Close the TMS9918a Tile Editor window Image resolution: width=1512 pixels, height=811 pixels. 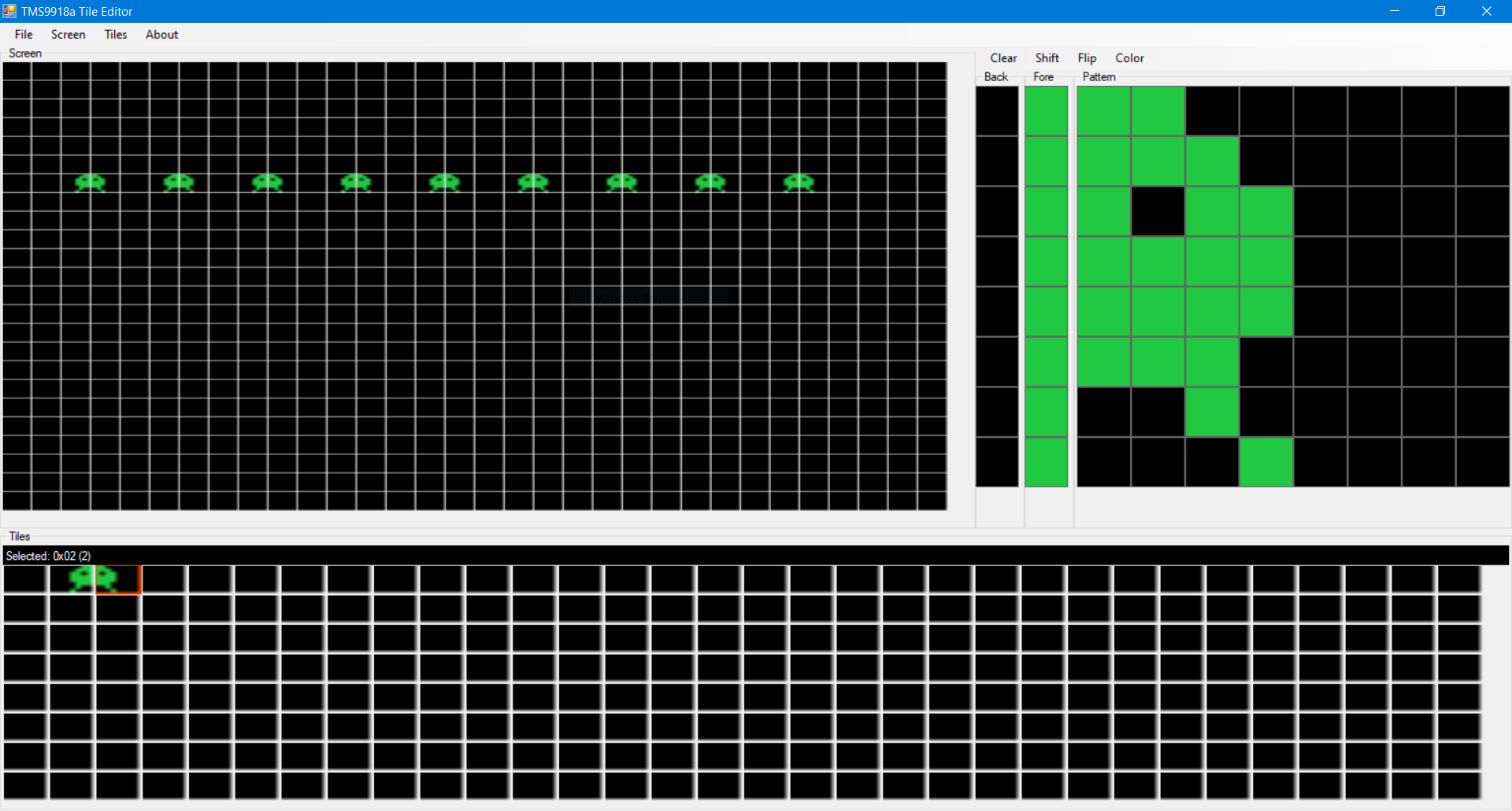[x=1487, y=11]
